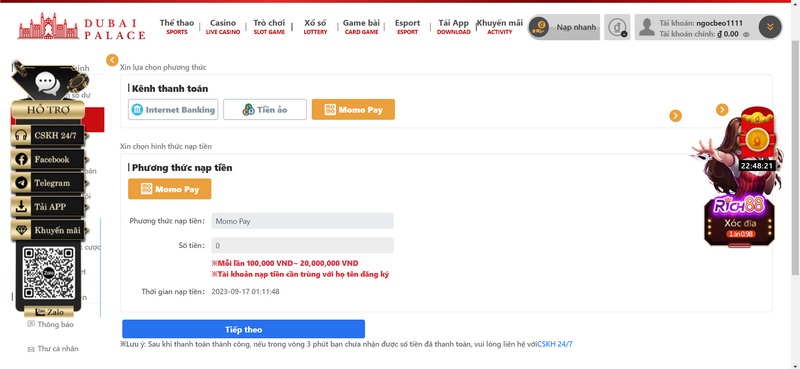800x369 pixels.
Task: Click the upper orange arrow near red envelope
Action: click(x=721, y=110)
